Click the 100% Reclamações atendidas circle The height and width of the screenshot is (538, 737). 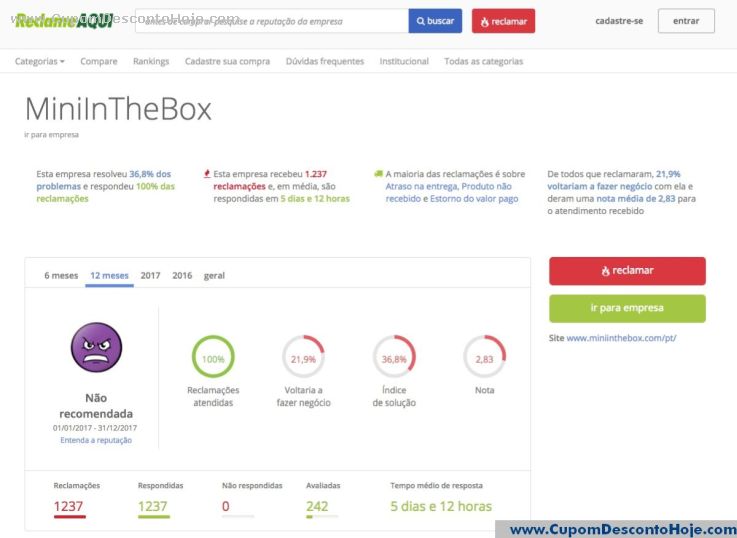[x=213, y=356]
